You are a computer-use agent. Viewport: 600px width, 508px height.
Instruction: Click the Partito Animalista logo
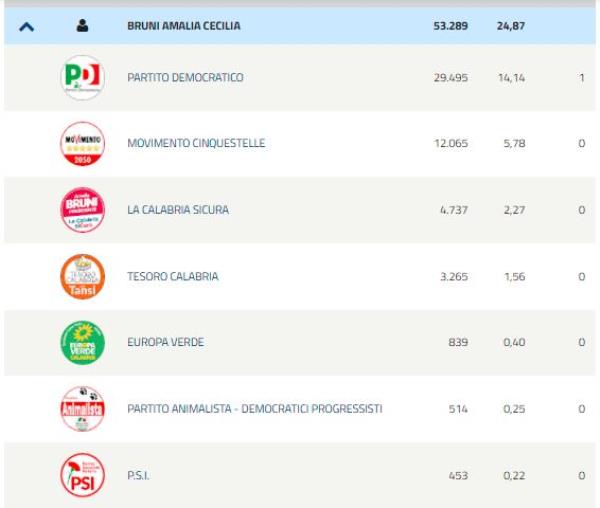click(x=82, y=408)
